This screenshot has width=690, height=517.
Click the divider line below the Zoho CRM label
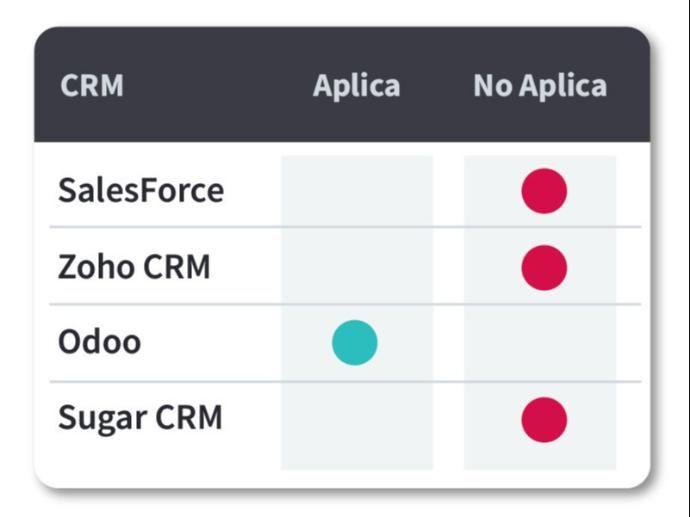pyautogui.click(x=160, y=304)
